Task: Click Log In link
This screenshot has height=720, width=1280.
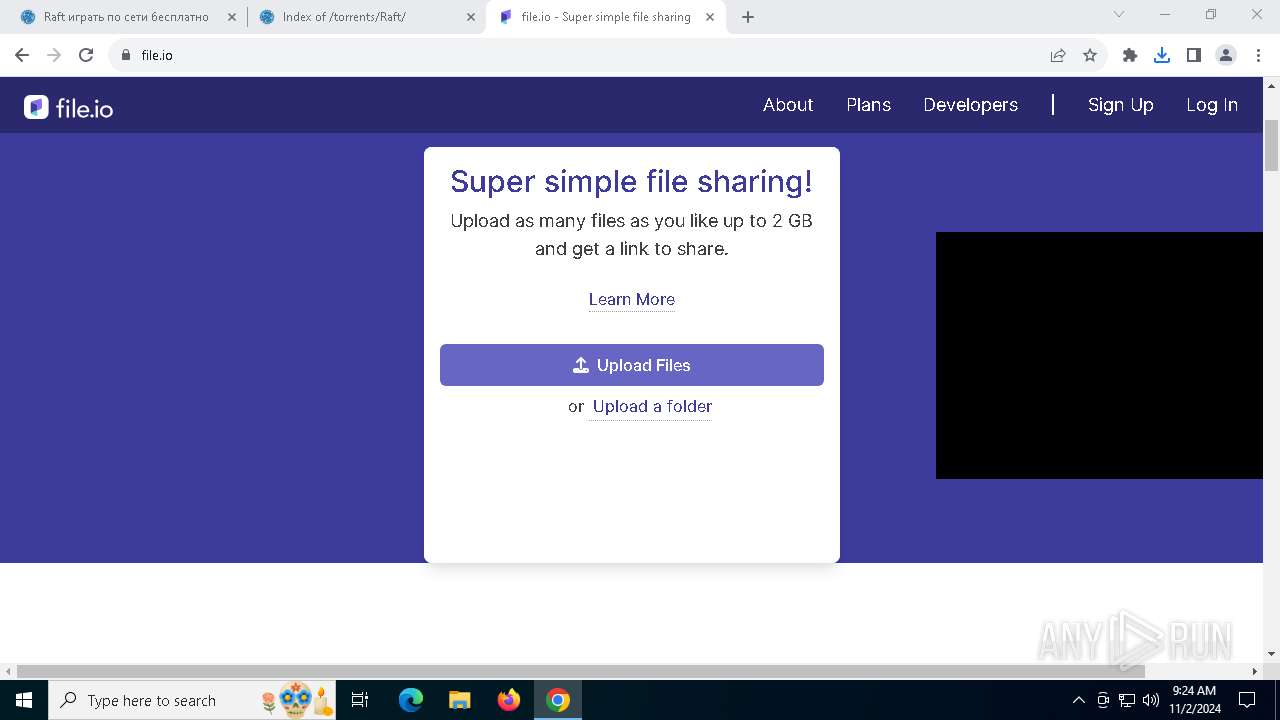Action: (1212, 105)
